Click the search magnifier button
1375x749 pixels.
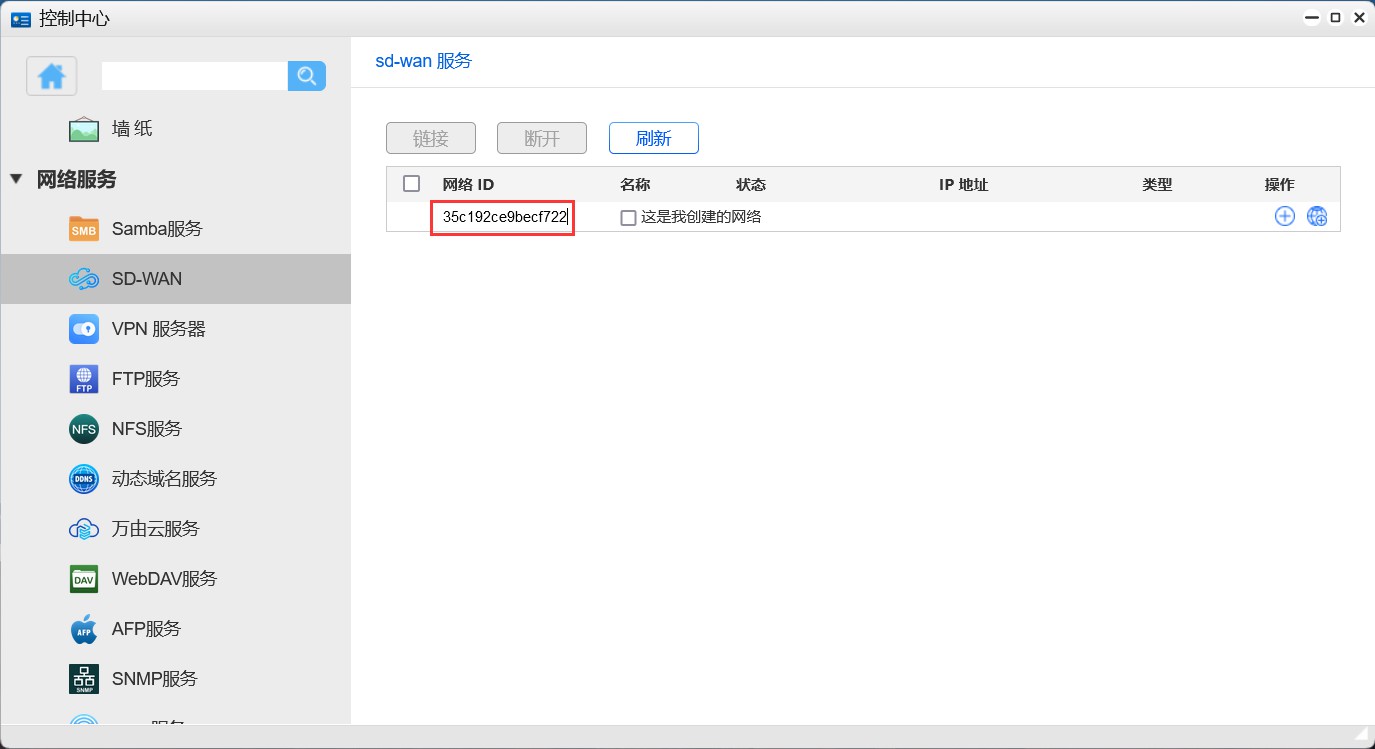coord(306,75)
